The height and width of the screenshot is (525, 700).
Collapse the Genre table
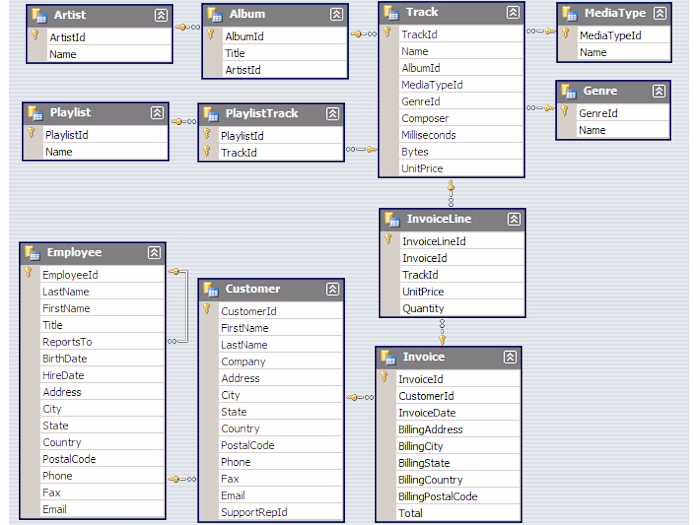pos(659,92)
